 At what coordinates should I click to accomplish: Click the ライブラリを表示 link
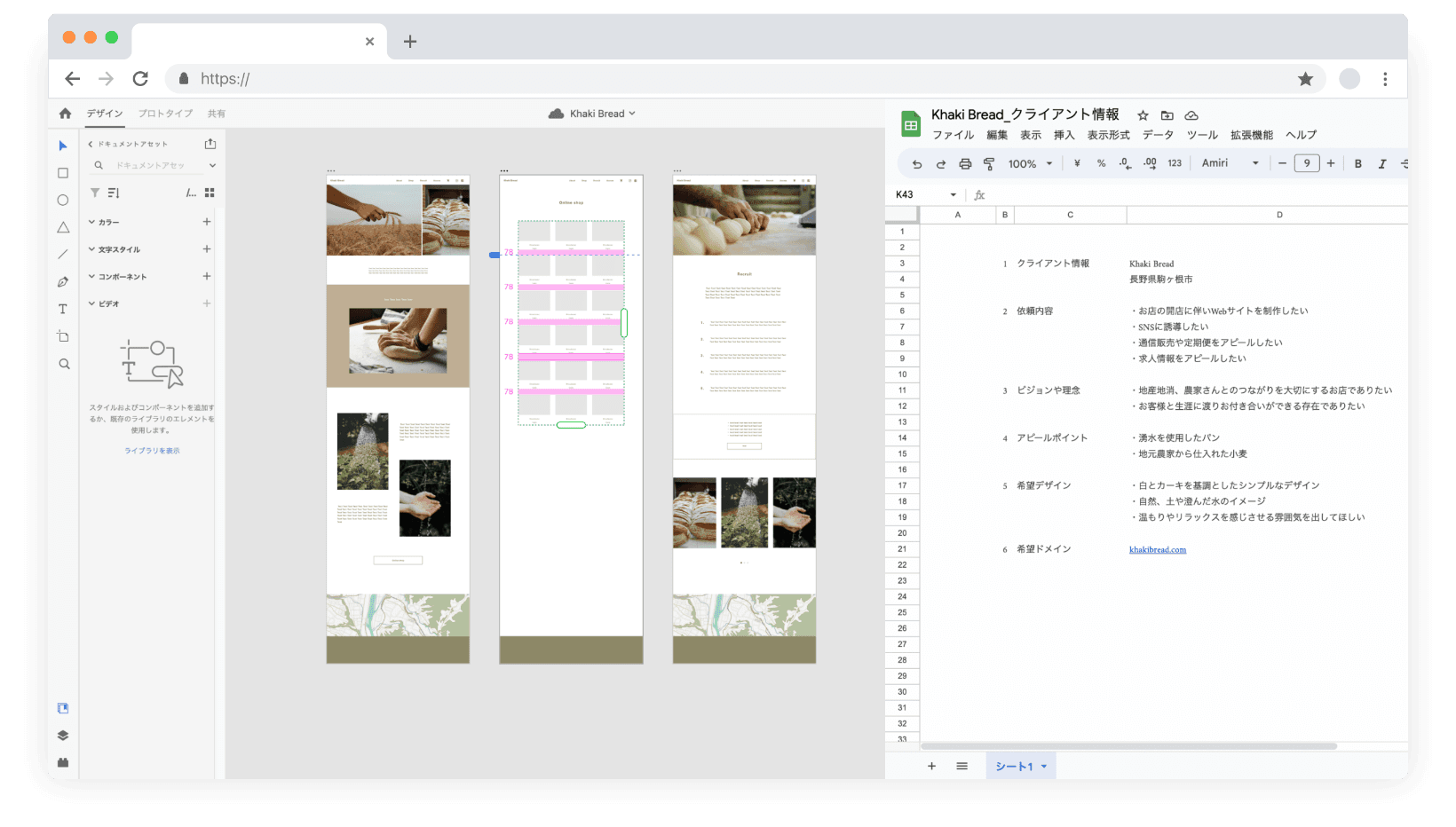point(152,451)
